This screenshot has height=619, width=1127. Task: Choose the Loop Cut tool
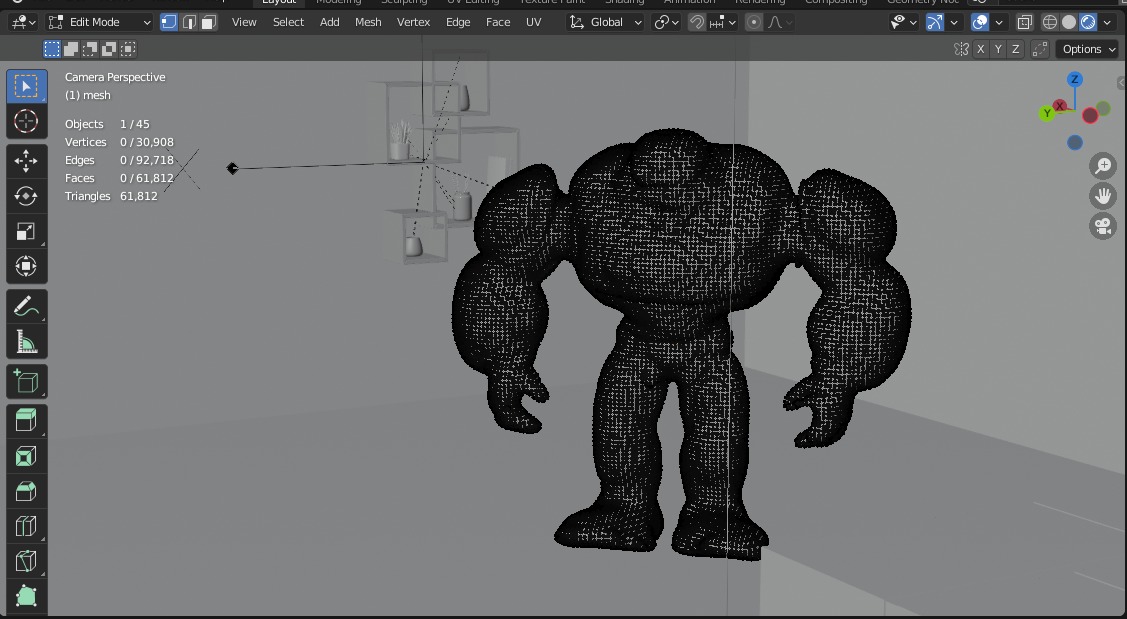[27, 526]
